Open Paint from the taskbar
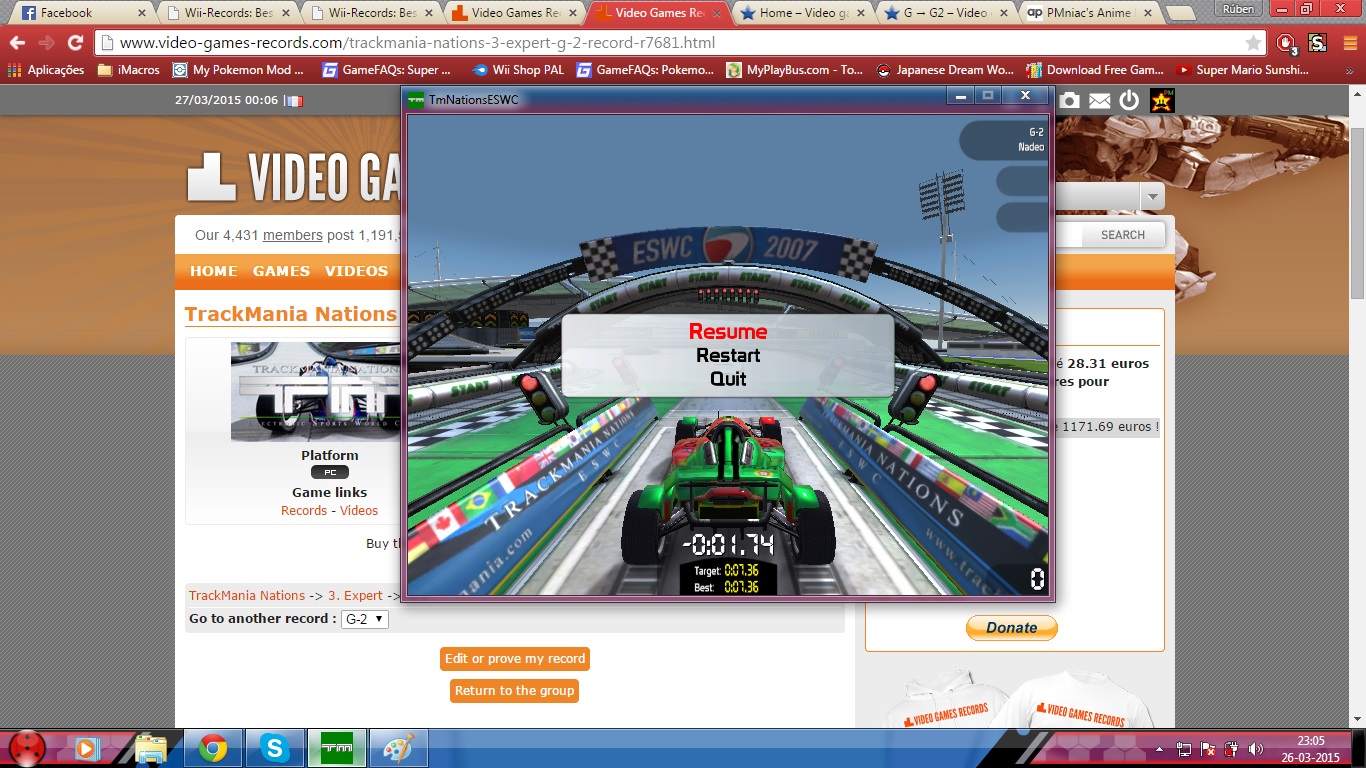This screenshot has height=768, width=1366. (398, 748)
